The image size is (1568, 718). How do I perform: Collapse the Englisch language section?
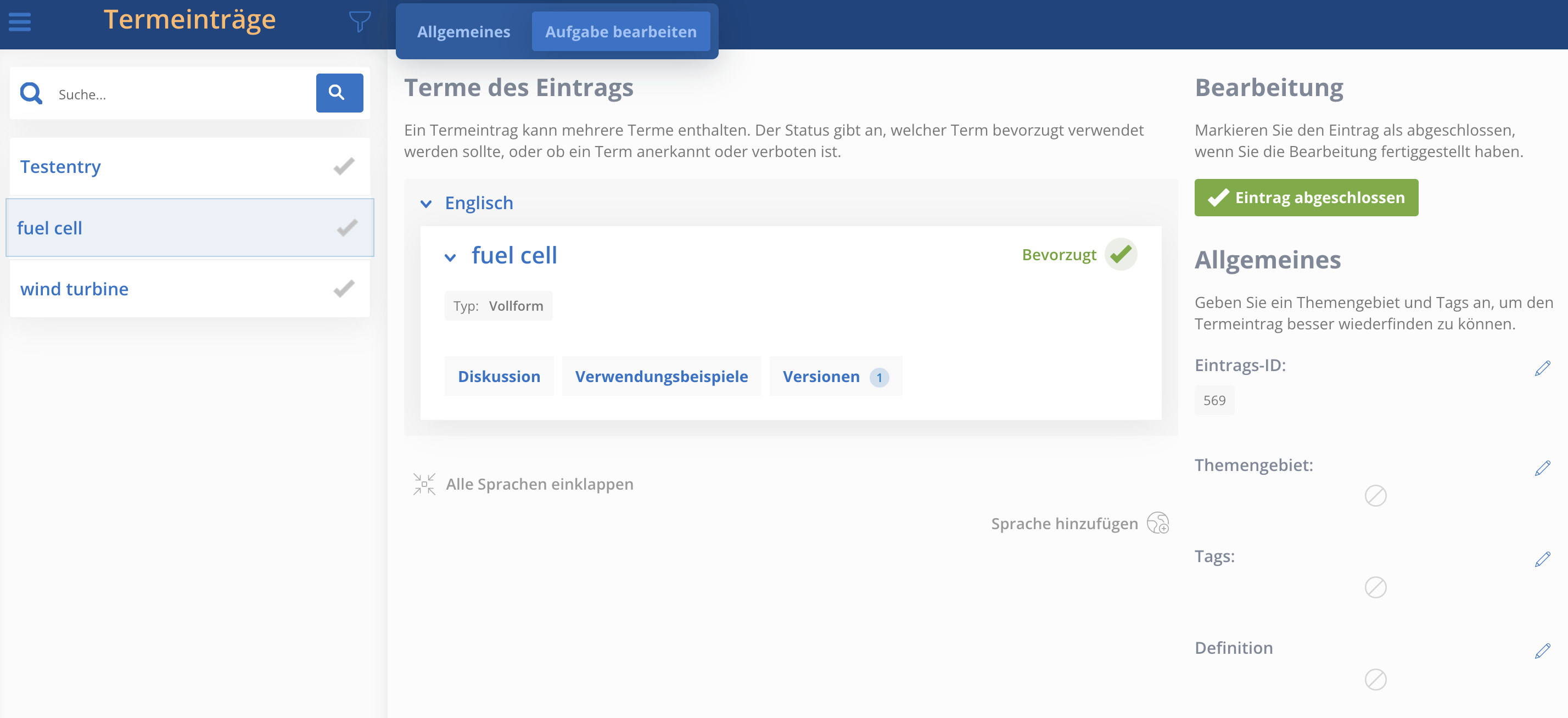[x=426, y=203]
